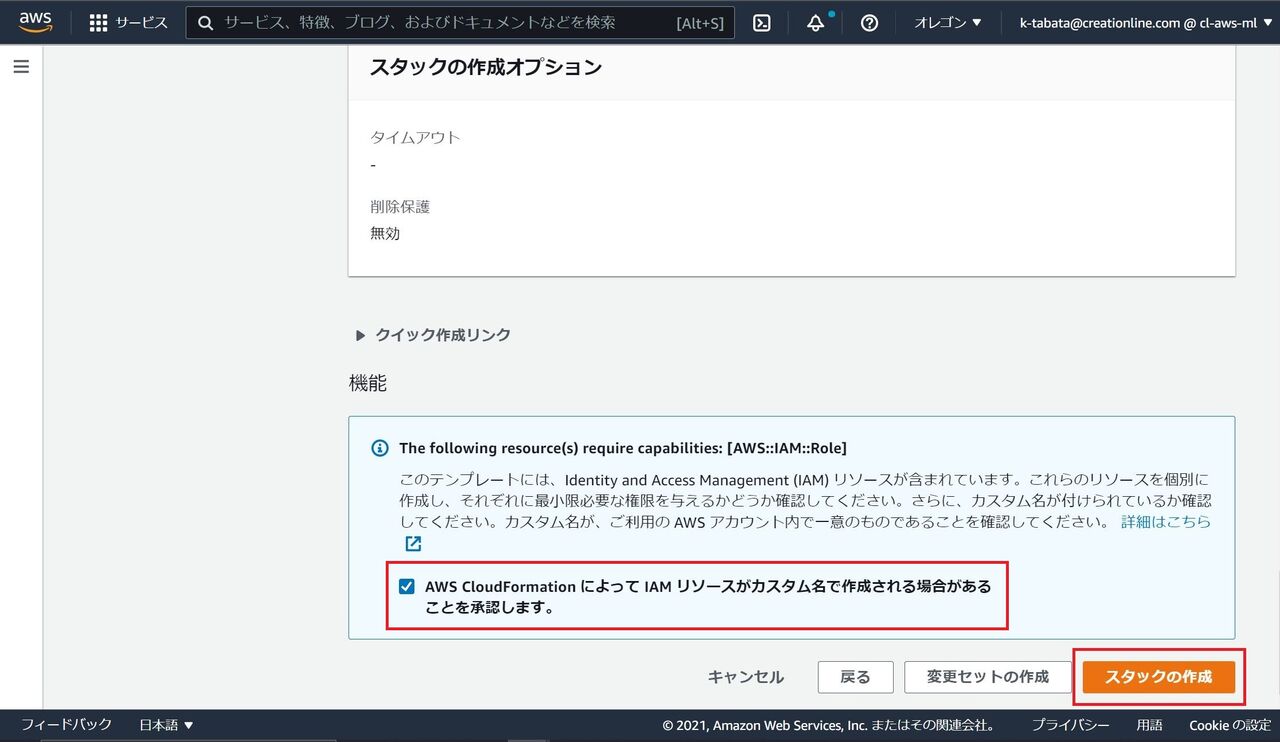Click the 機能 section heading
The height and width of the screenshot is (742, 1280).
click(367, 383)
